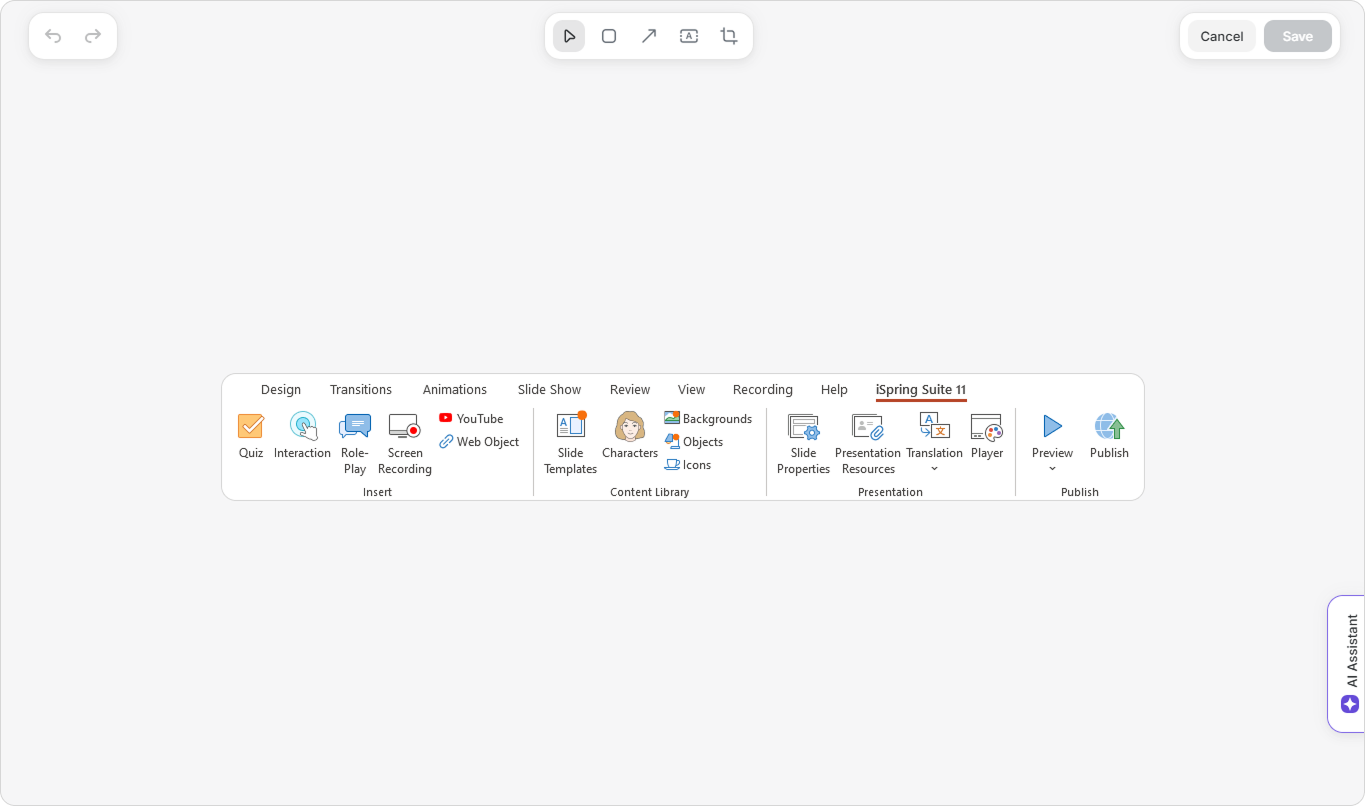
Task: Start a Screen Recording
Action: pyautogui.click(x=405, y=444)
